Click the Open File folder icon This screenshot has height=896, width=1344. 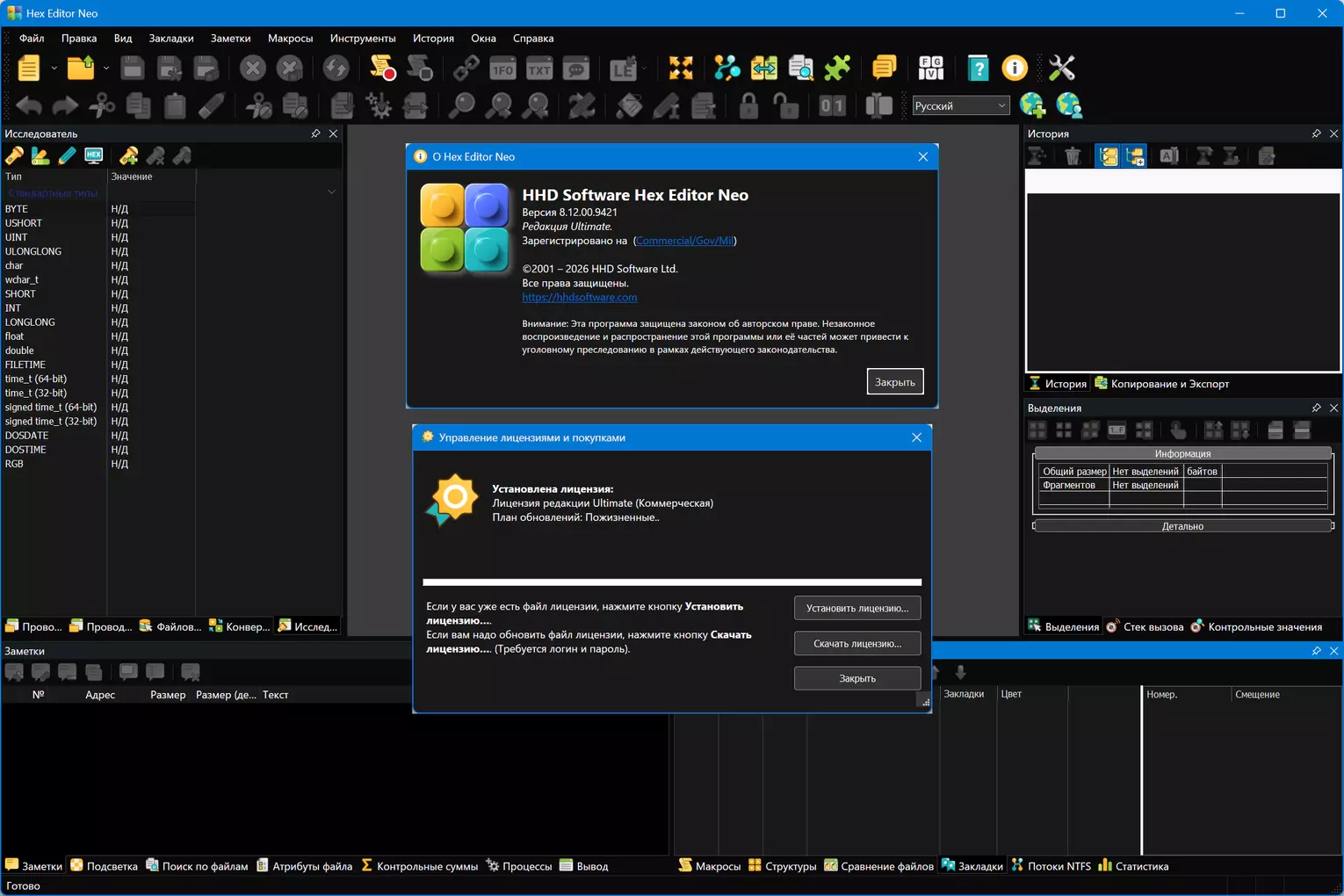point(81,68)
